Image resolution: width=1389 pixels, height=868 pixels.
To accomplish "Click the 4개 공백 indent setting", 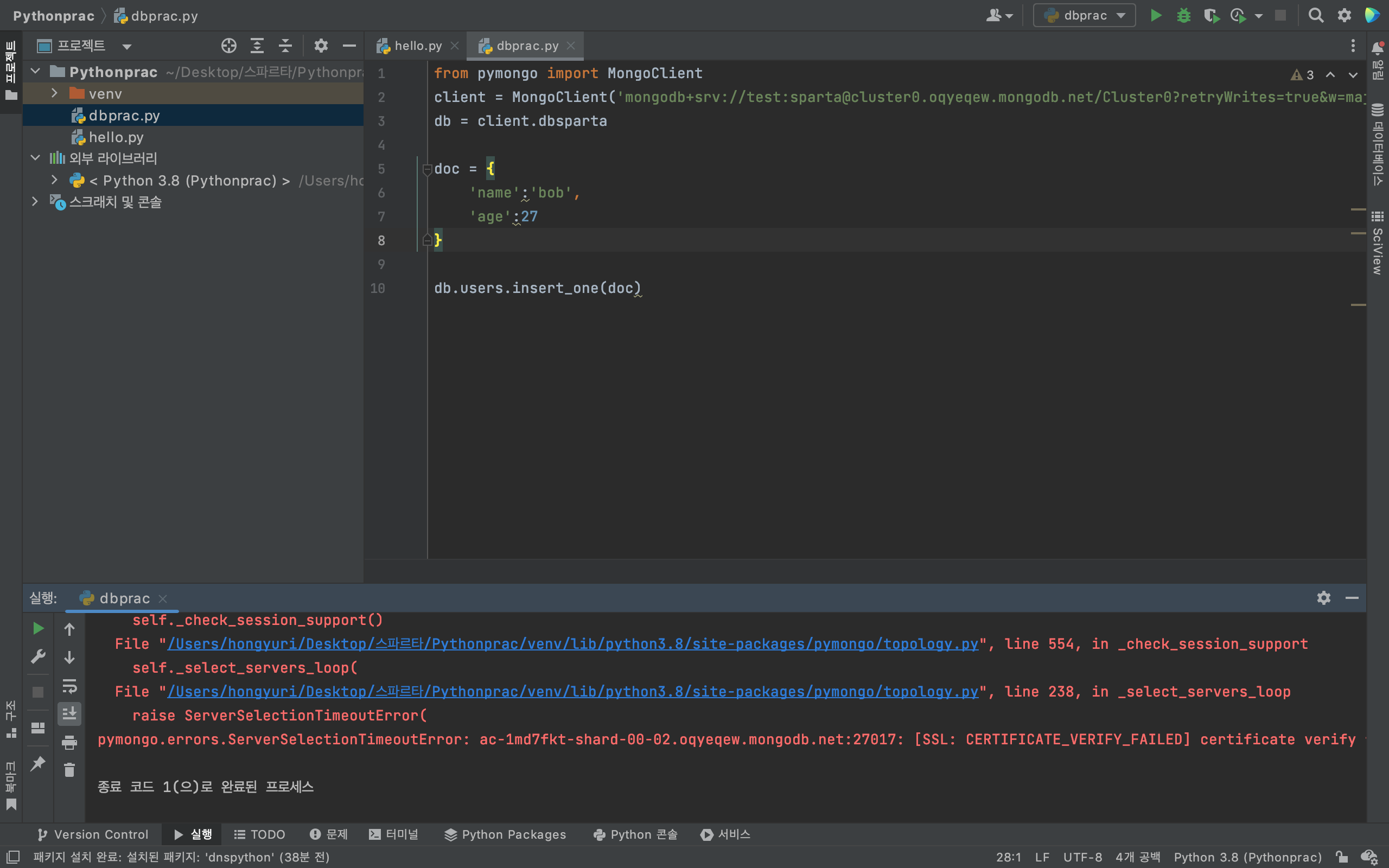I will [x=1138, y=857].
